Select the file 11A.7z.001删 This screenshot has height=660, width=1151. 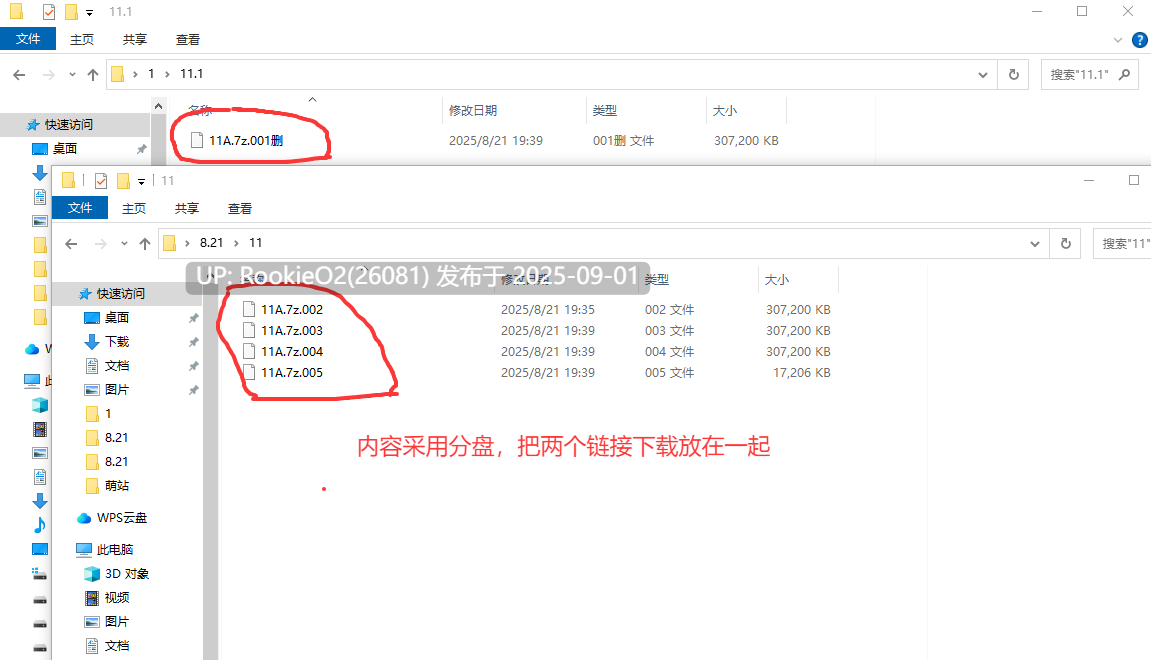(246, 140)
